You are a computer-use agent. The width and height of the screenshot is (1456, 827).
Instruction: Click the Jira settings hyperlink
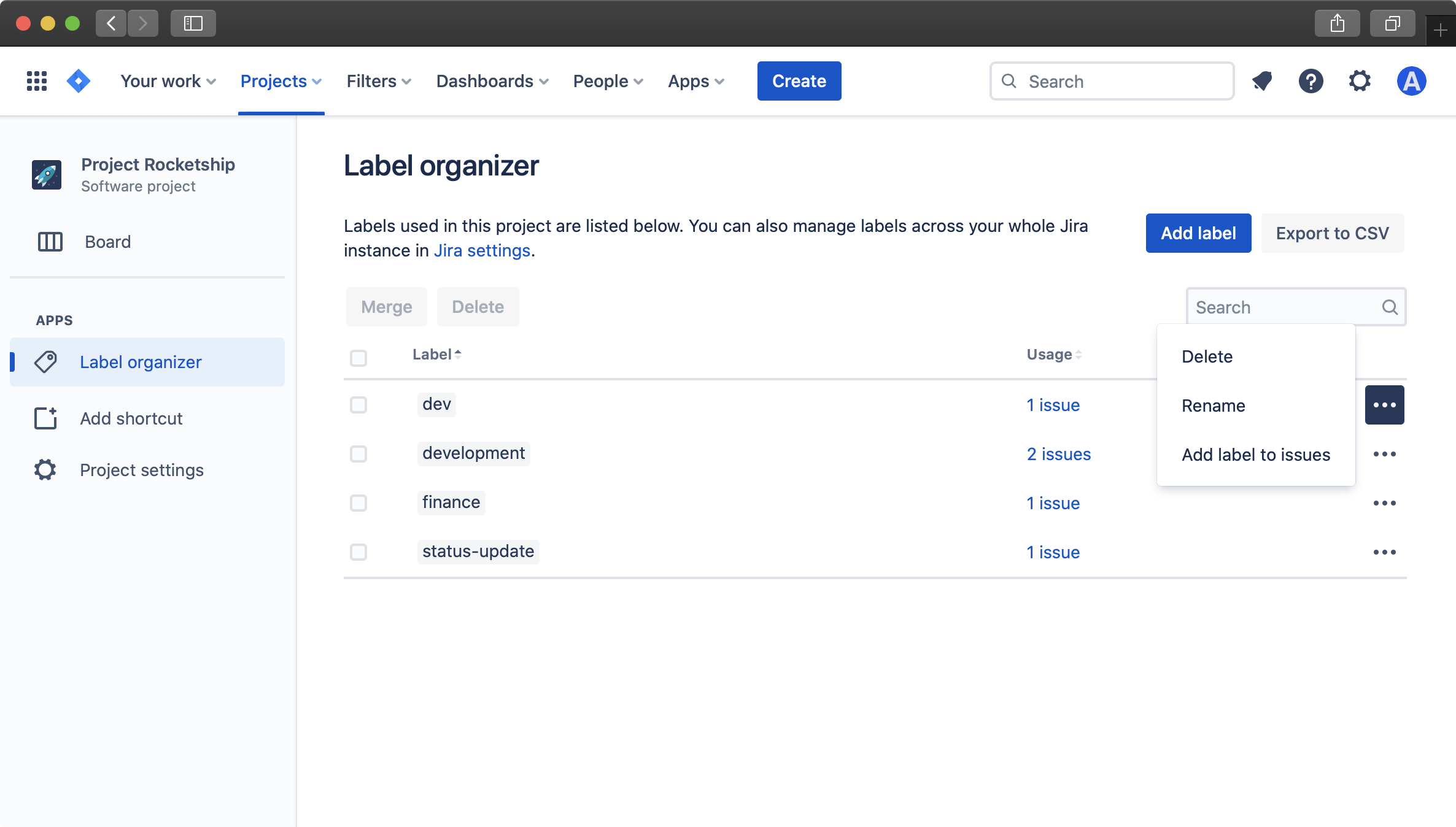[x=482, y=250]
